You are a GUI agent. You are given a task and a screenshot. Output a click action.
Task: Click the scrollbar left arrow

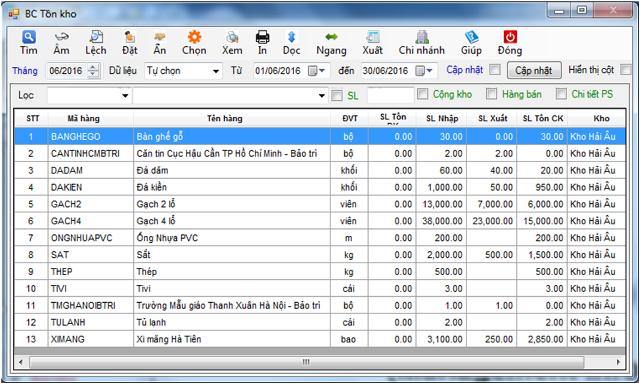pos(21,362)
